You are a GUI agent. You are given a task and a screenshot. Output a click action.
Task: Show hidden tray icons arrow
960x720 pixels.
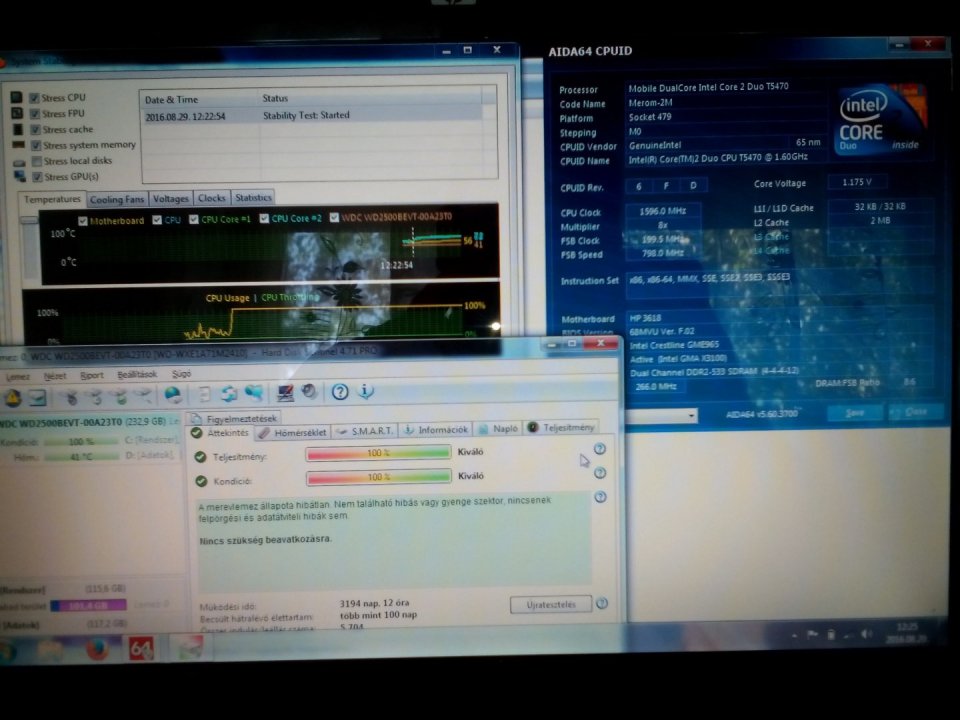pos(794,636)
